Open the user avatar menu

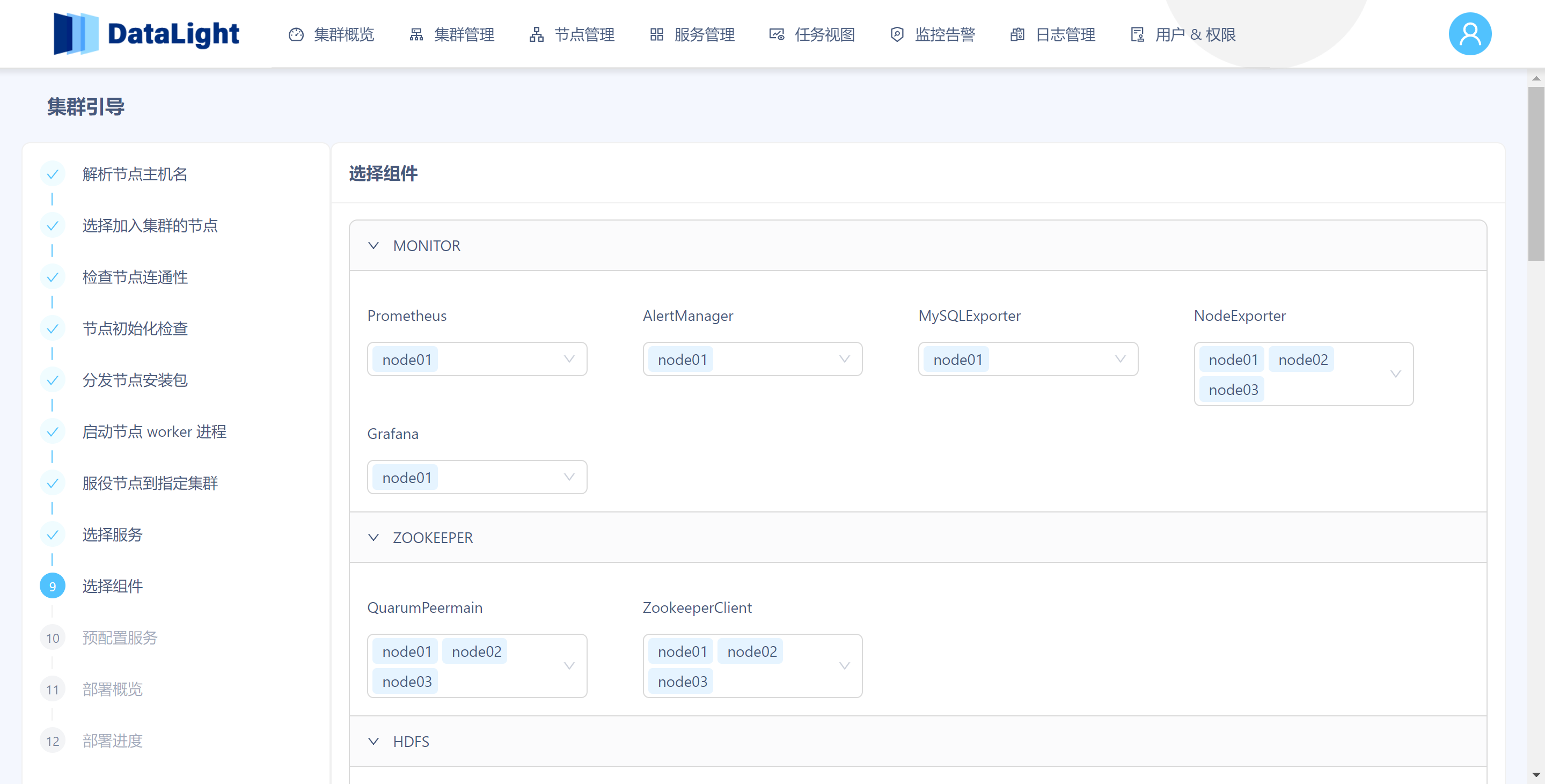tap(1469, 34)
